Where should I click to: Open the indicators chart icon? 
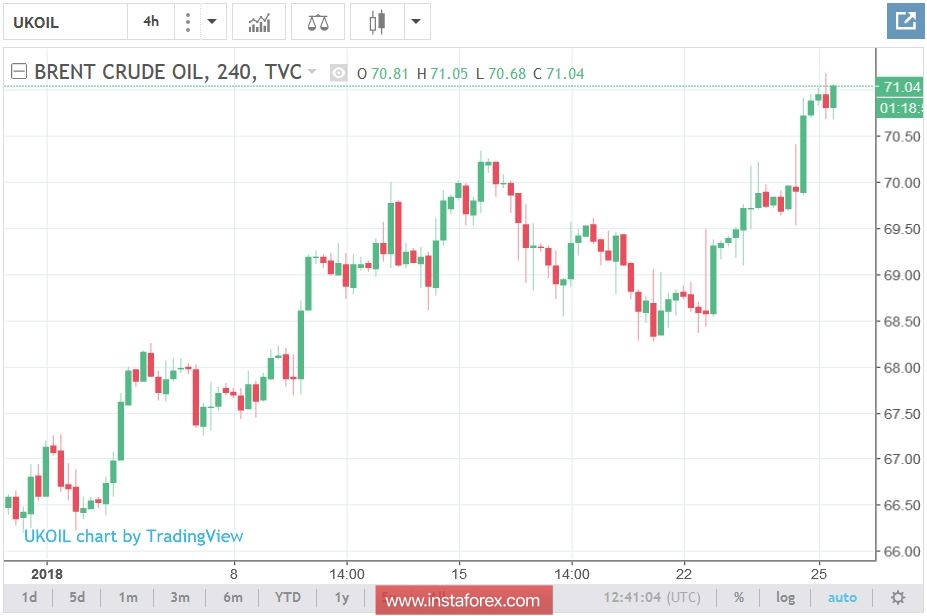click(x=258, y=21)
